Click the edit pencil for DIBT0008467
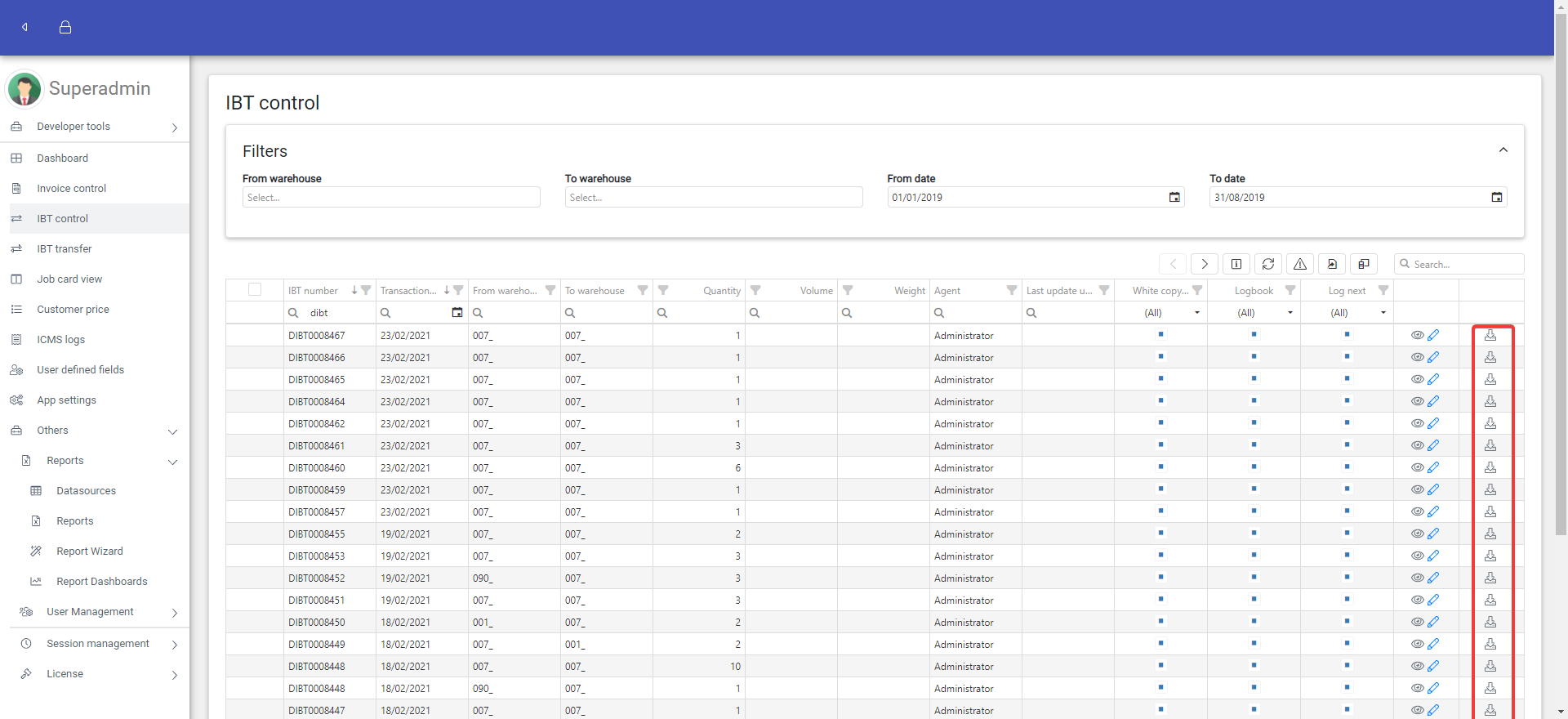The image size is (1568, 719). click(x=1433, y=335)
